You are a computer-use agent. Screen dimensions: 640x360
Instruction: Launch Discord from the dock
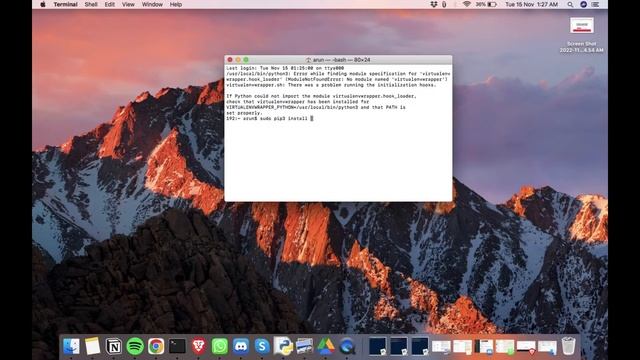pyautogui.click(x=241, y=346)
